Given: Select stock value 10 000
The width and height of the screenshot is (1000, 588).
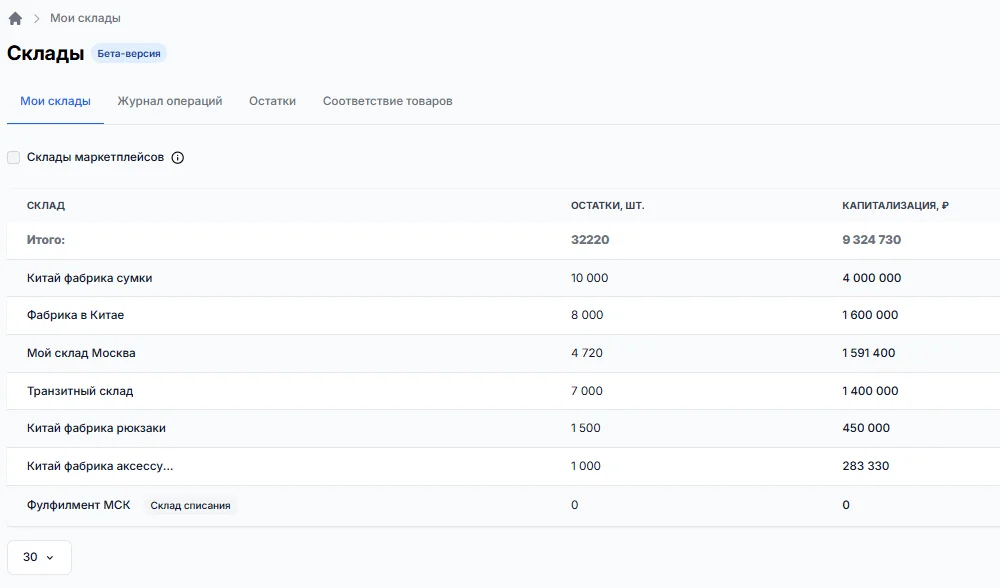Looking at the screenshot, I should [x=589, y=278].
